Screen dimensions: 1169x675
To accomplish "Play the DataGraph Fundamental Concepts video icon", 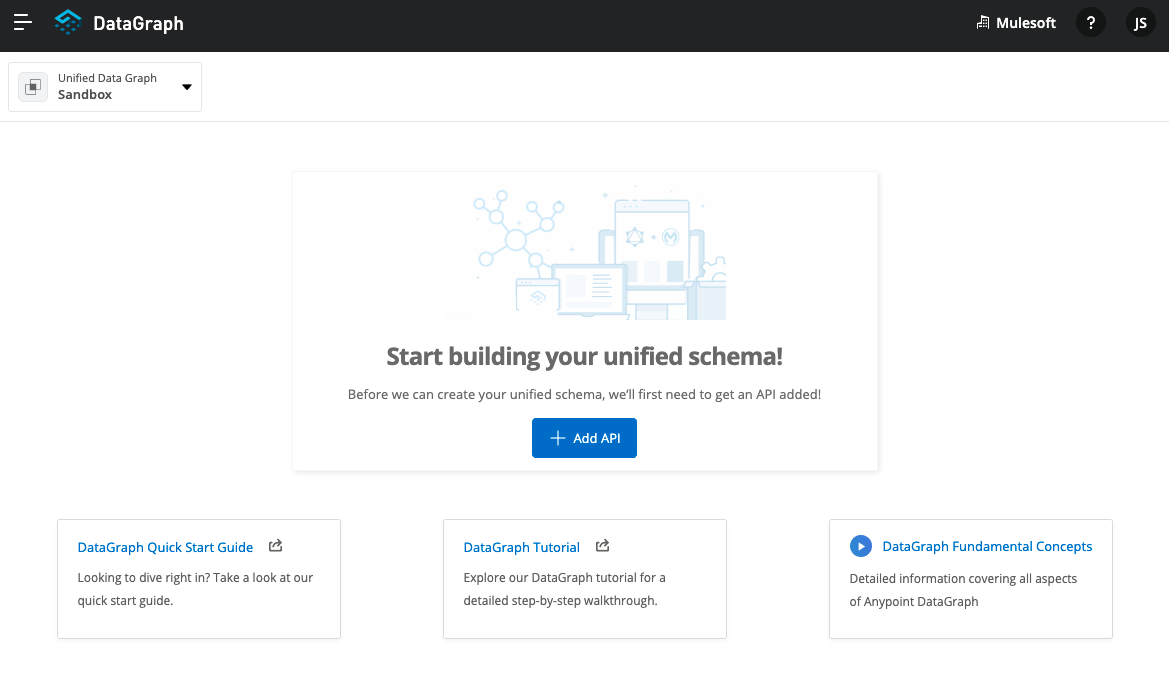I will click(x=860, y=546).
